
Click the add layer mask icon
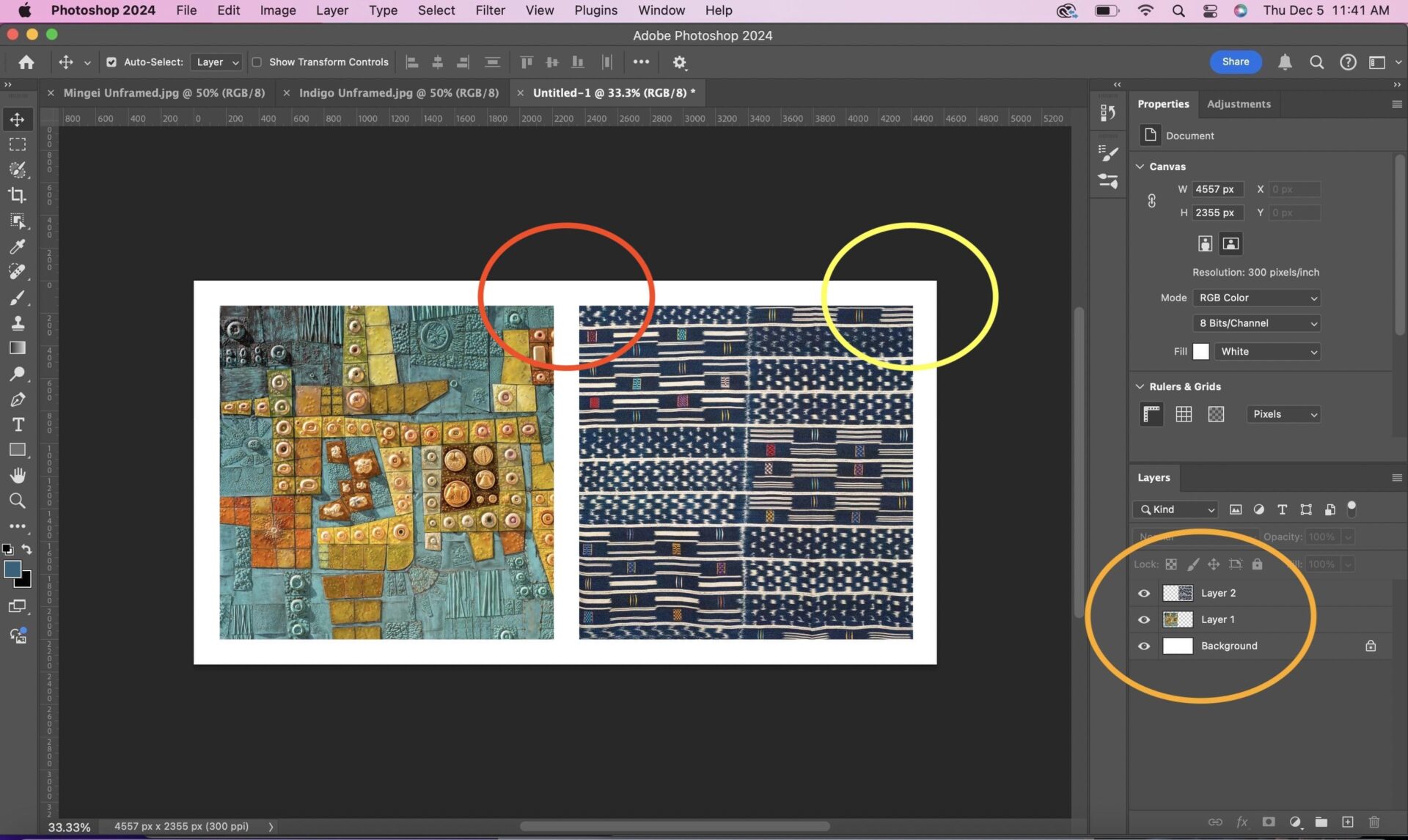(x=1269, y=822)
